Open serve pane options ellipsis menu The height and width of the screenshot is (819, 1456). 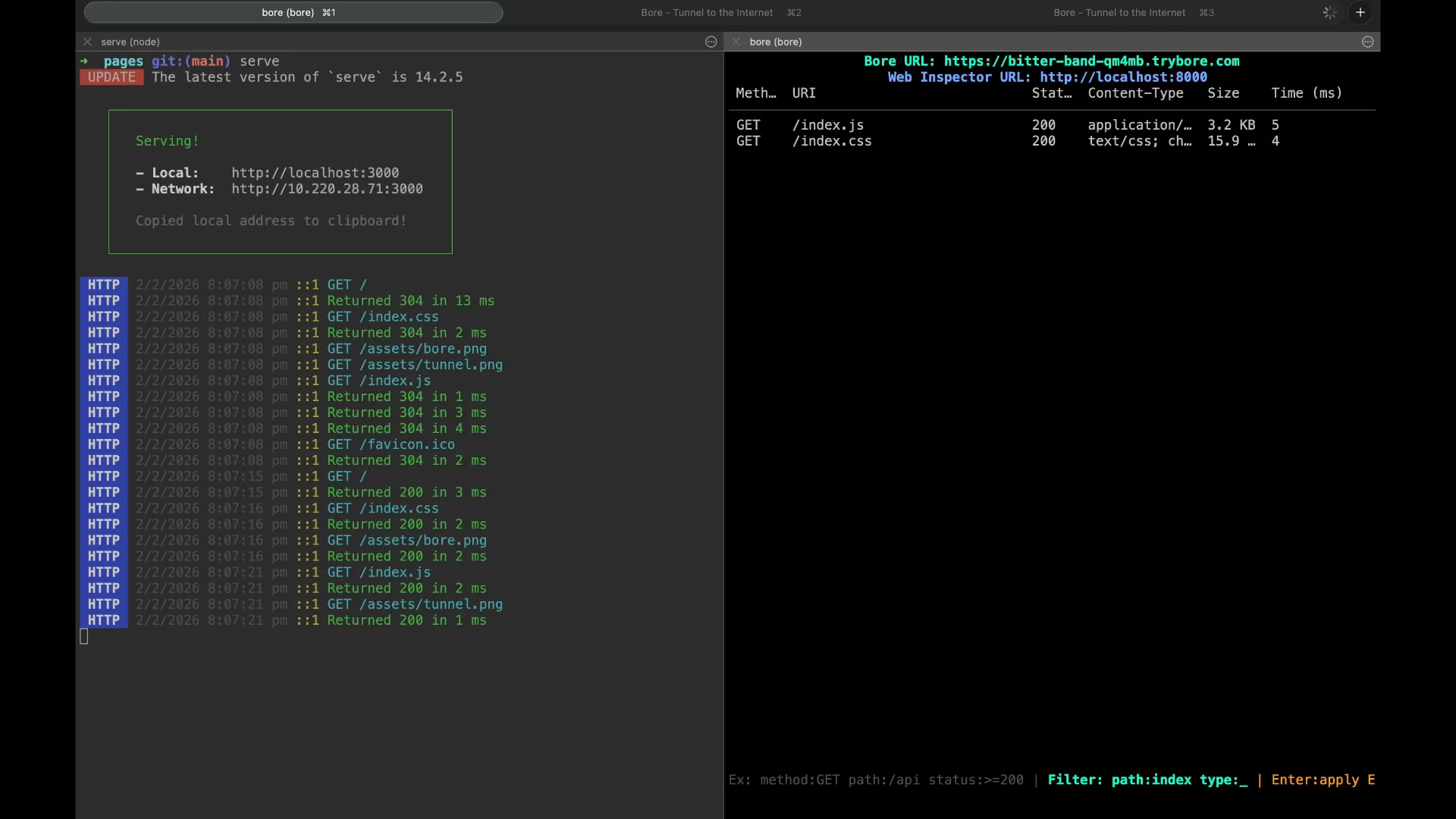click(x=711, y=42)
